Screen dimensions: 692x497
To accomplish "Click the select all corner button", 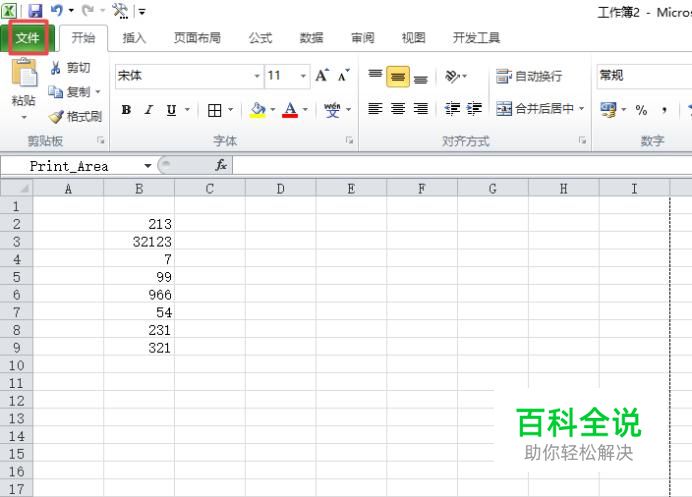I will coord(16,189).
